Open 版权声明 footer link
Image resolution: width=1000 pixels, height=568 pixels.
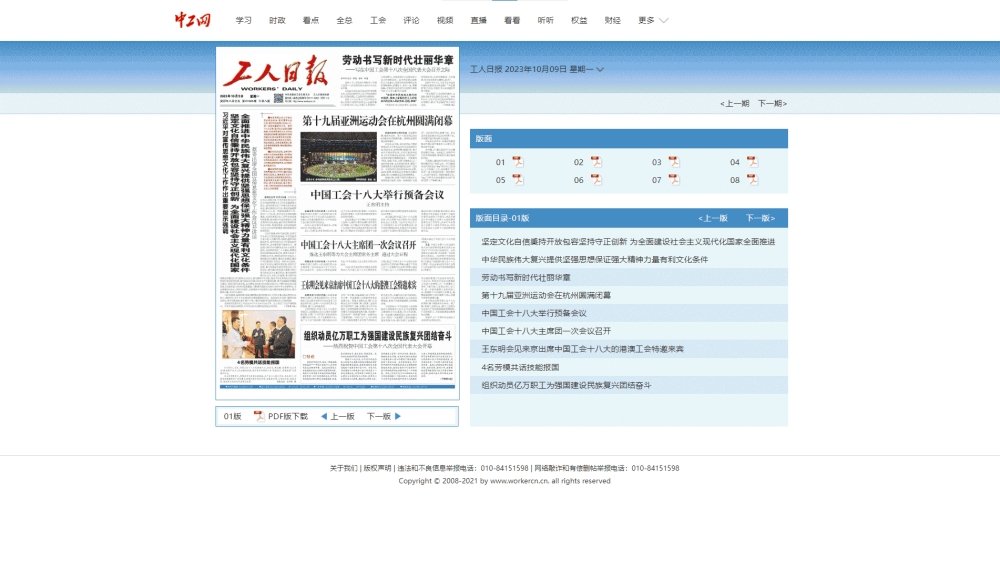click(378, 468)
